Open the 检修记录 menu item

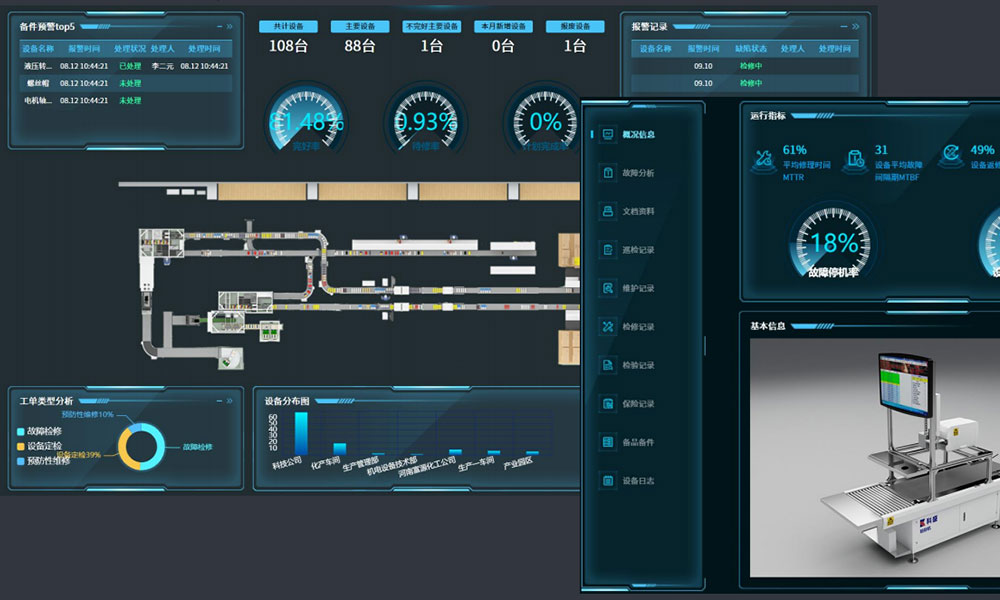(638, 326)
